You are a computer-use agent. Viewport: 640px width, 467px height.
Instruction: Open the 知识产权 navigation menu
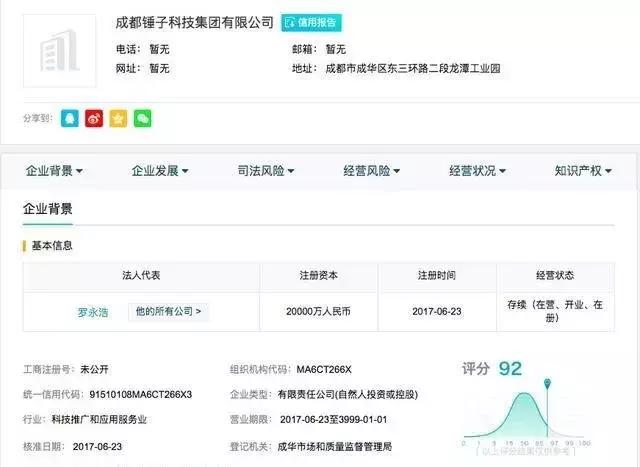(584, 171)
